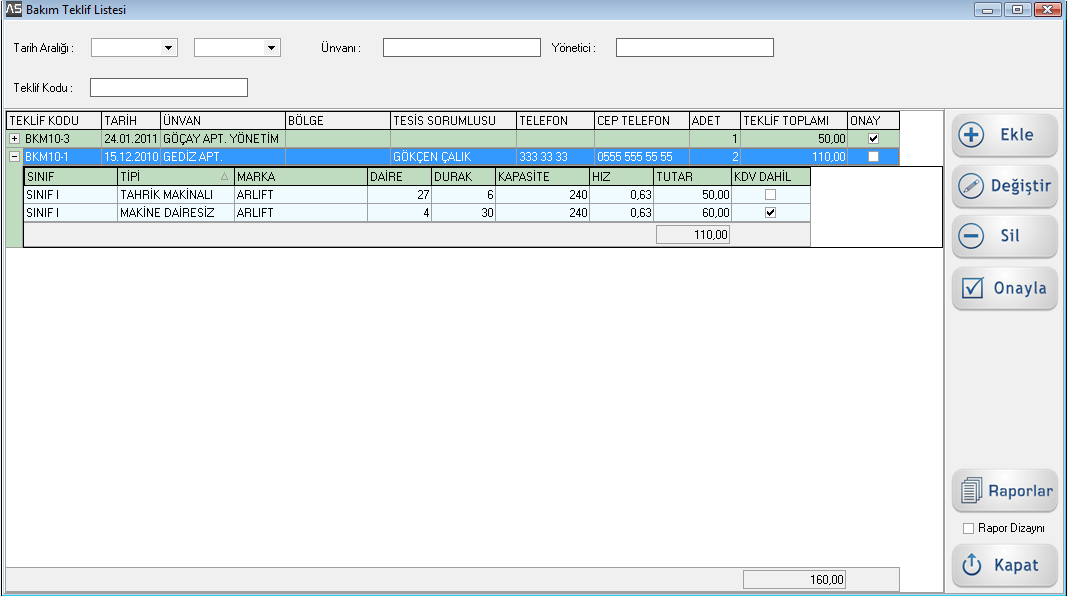The image size is (1068, 596).
Task: Click the ADET column header
Action: pyautogui.click(x=714, y=121)
